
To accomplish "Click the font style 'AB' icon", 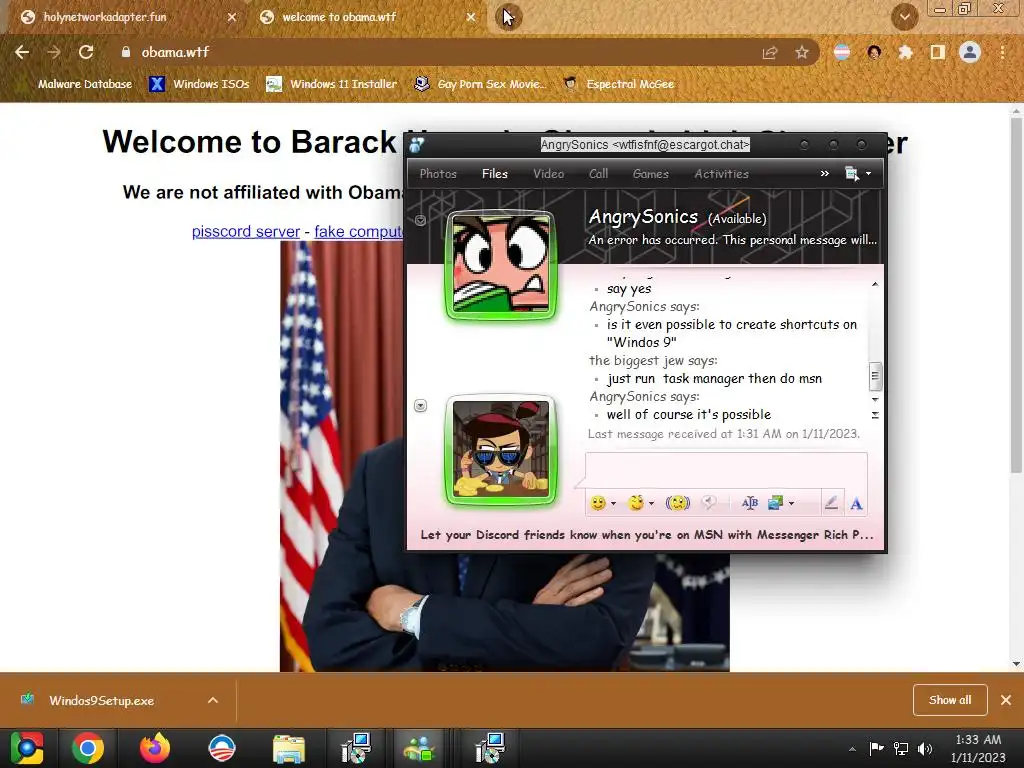I will (750, 503).
